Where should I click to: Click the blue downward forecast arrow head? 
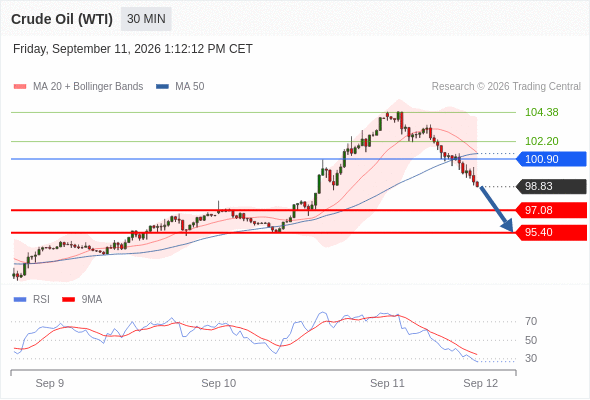[x=508, y=226]
